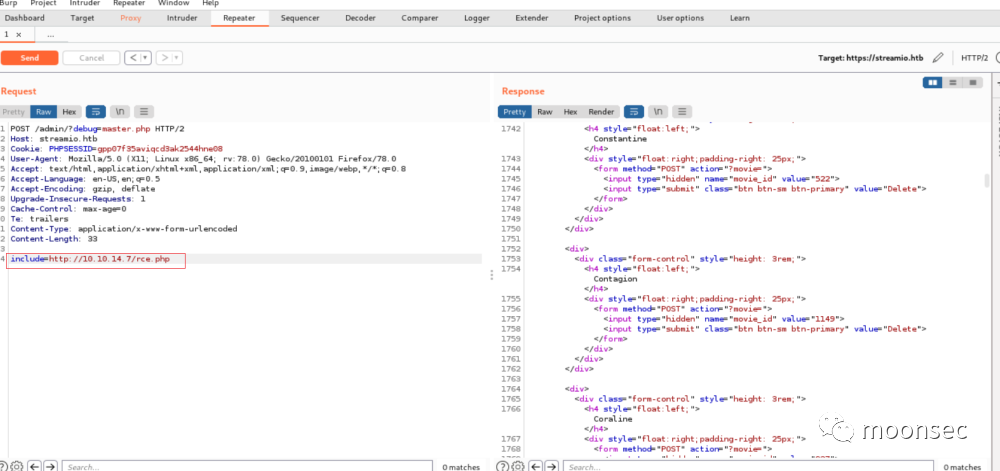Switch to the Proxy tab

[131, 18]
